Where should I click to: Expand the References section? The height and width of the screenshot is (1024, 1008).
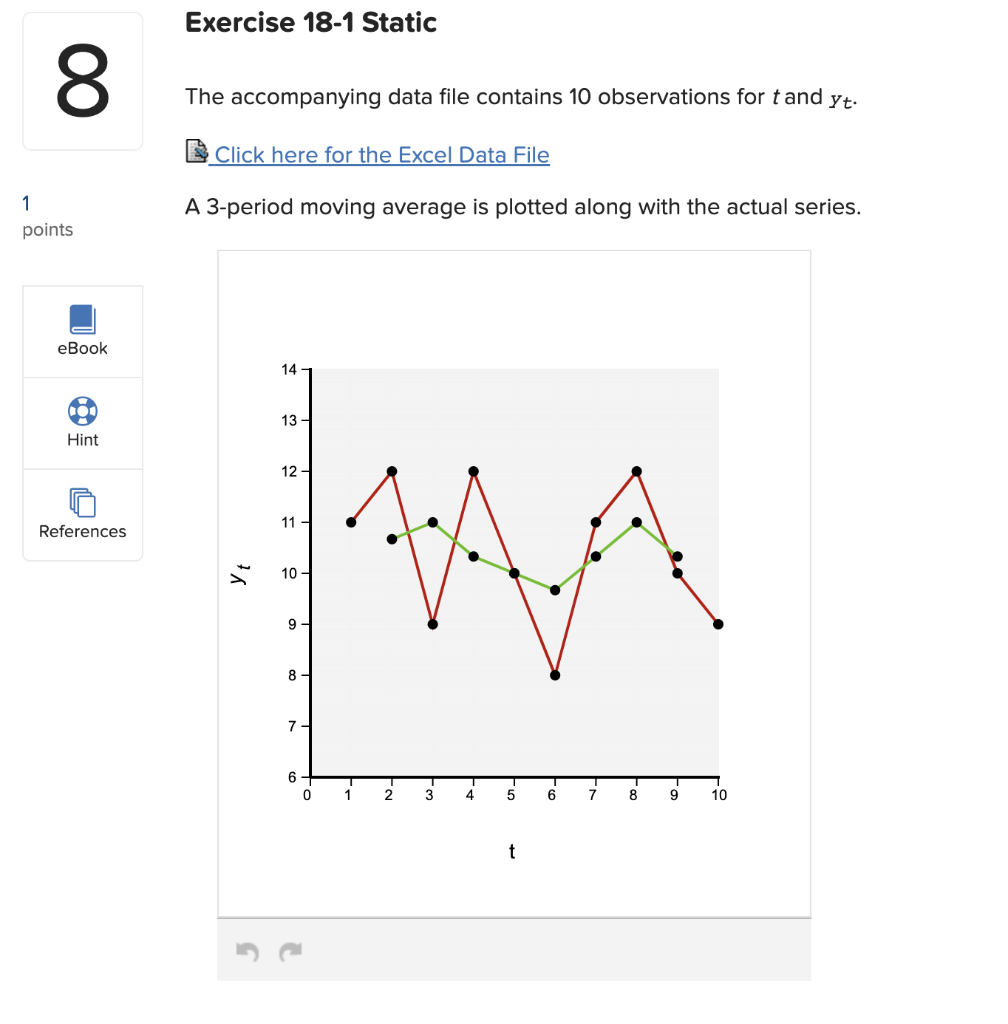(x=82, y=515)
